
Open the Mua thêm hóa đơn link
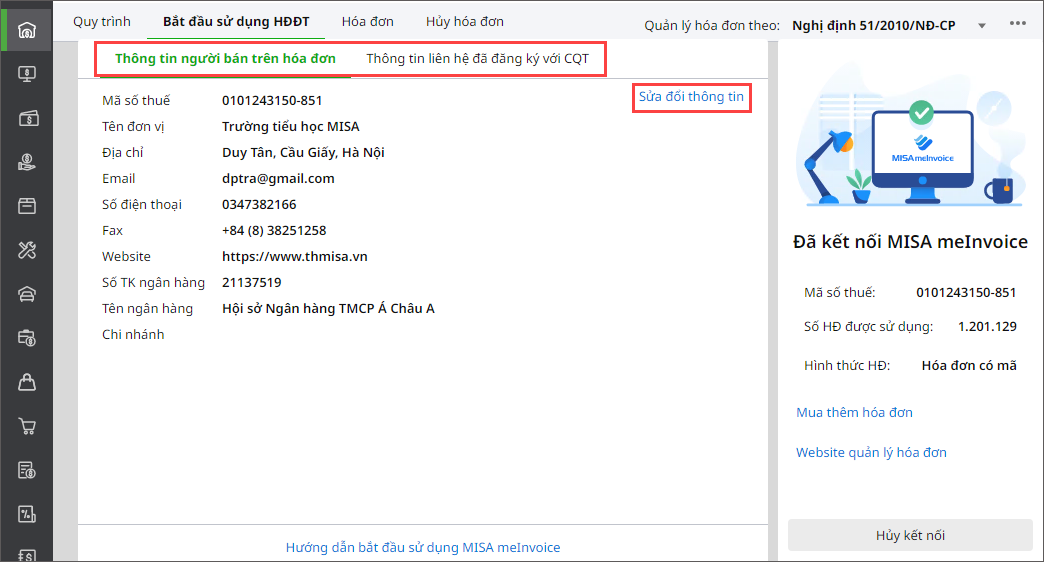pyautogui.click(x=854, y=412)
